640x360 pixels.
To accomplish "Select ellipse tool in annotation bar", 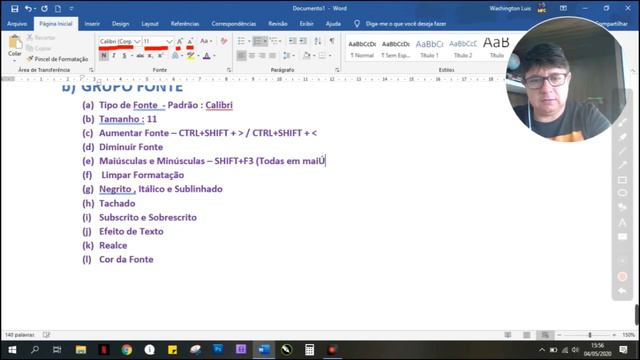I will (x=622, y=193).
